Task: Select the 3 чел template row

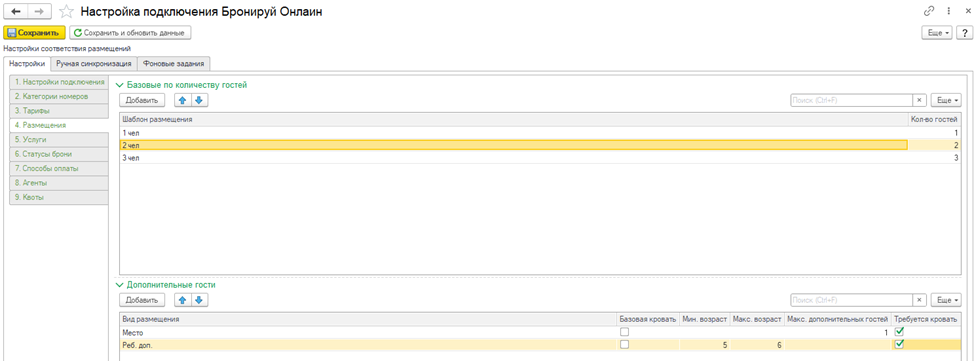Action: [540, 158]
